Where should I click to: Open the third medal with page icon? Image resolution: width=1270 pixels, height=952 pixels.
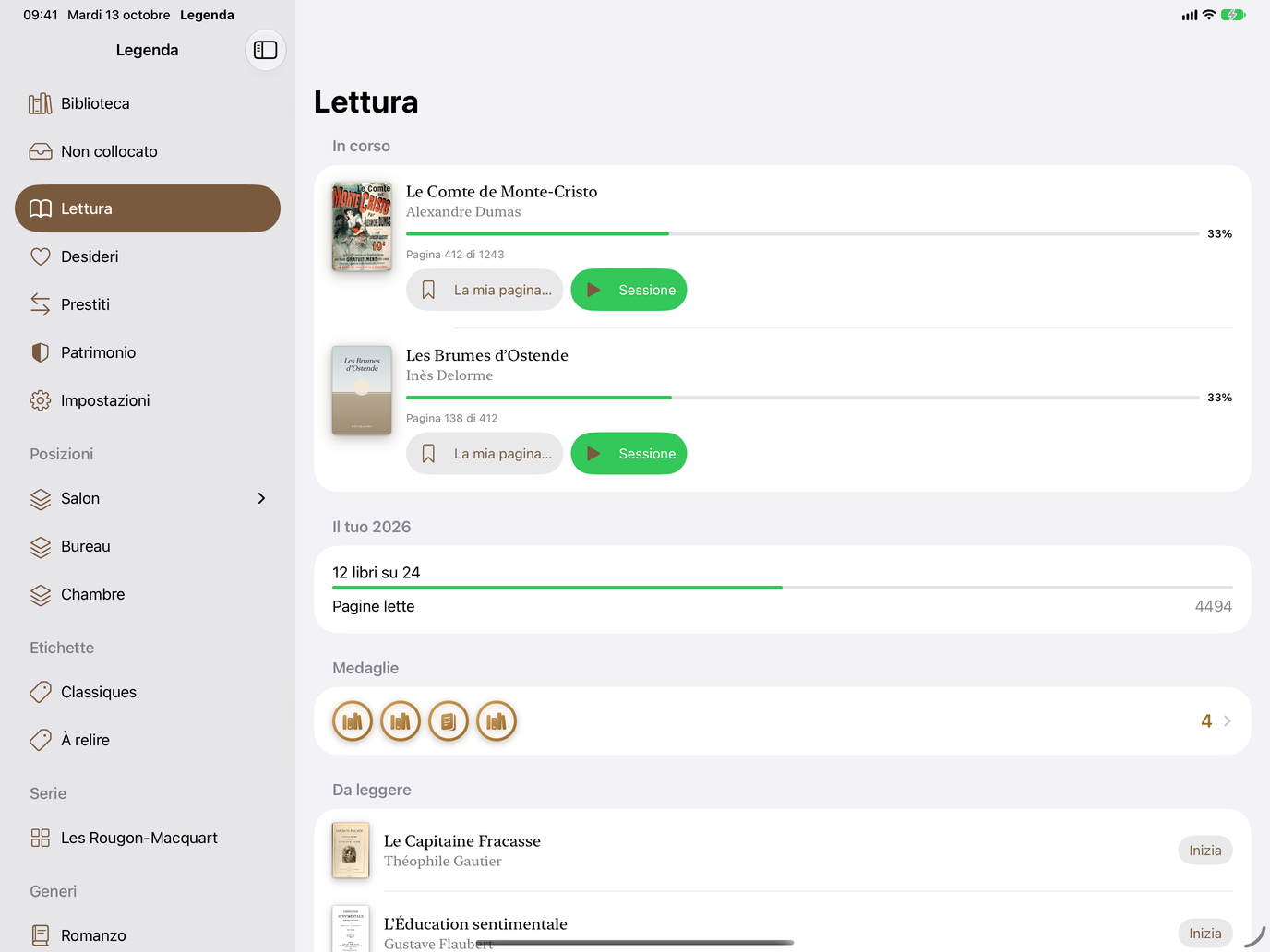pyautogui.click(x=449, y=721)
